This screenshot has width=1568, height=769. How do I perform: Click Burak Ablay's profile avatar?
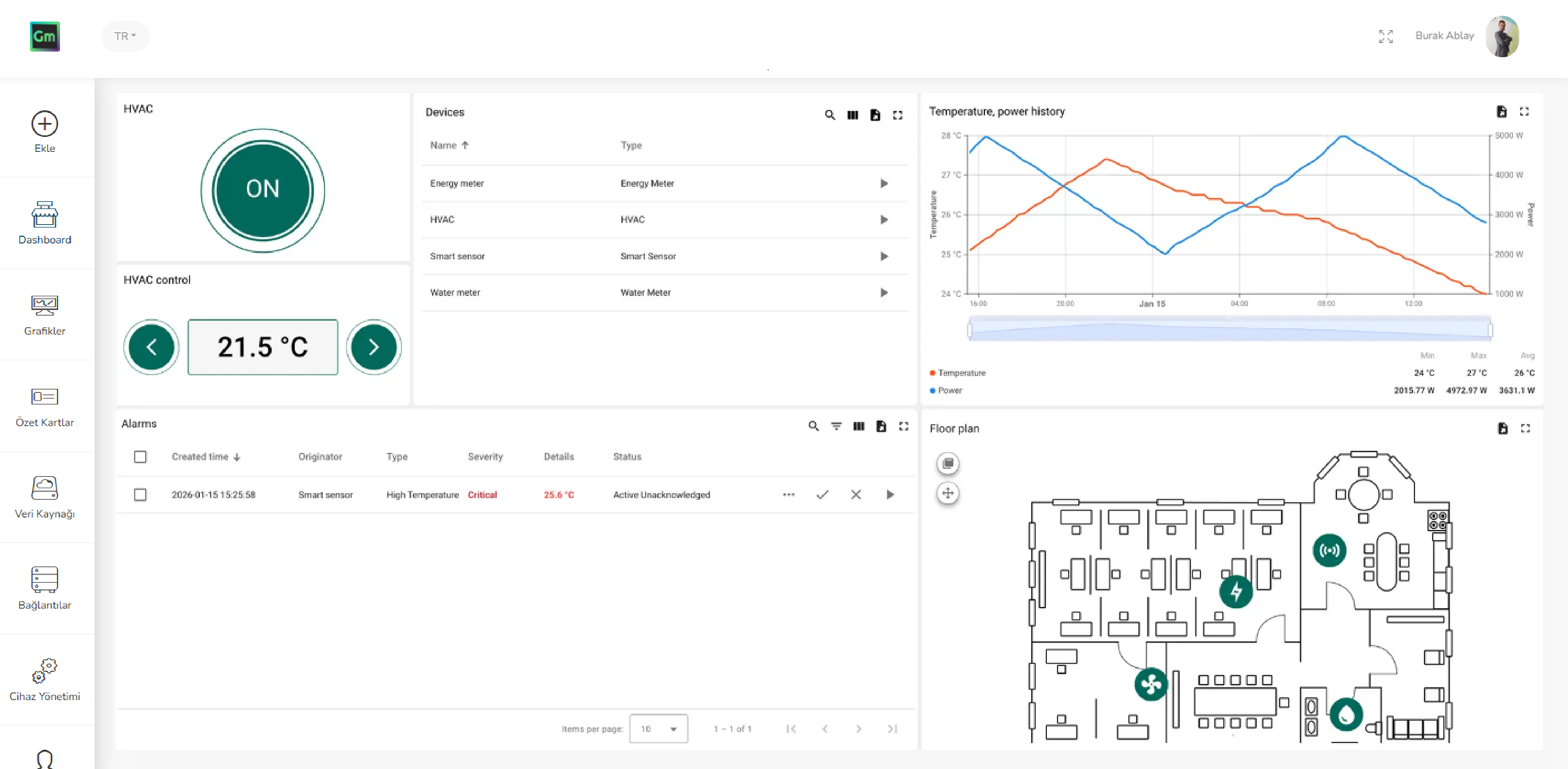click(1502, 36)
